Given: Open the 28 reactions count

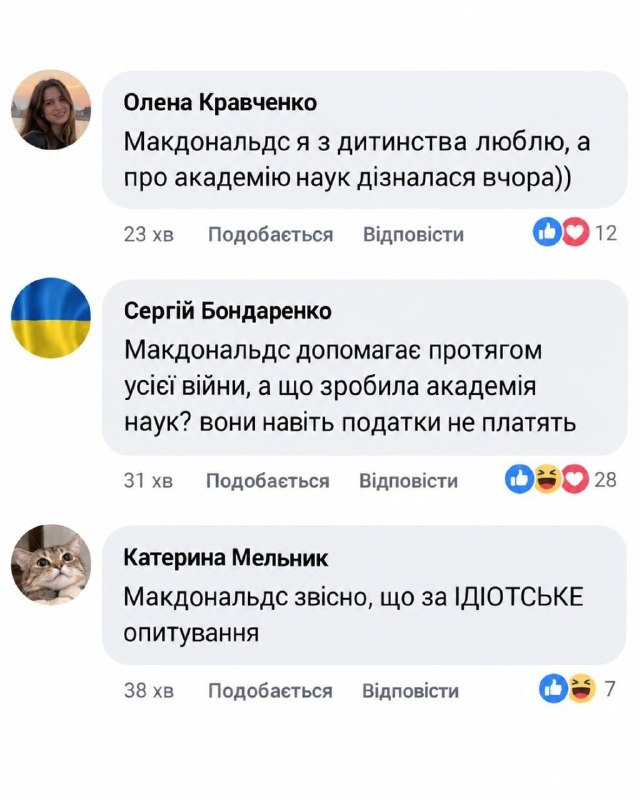Looking at the screenshot, I should pos(605,480).
